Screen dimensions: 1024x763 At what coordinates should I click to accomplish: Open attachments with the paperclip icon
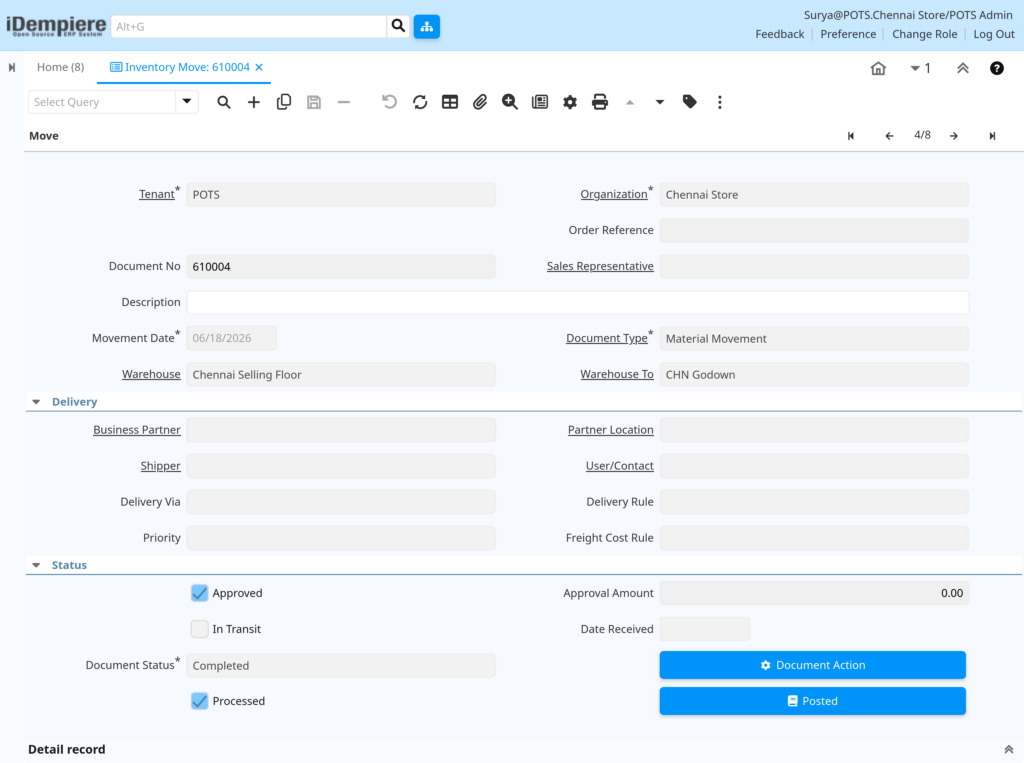[x=480, y=102]
